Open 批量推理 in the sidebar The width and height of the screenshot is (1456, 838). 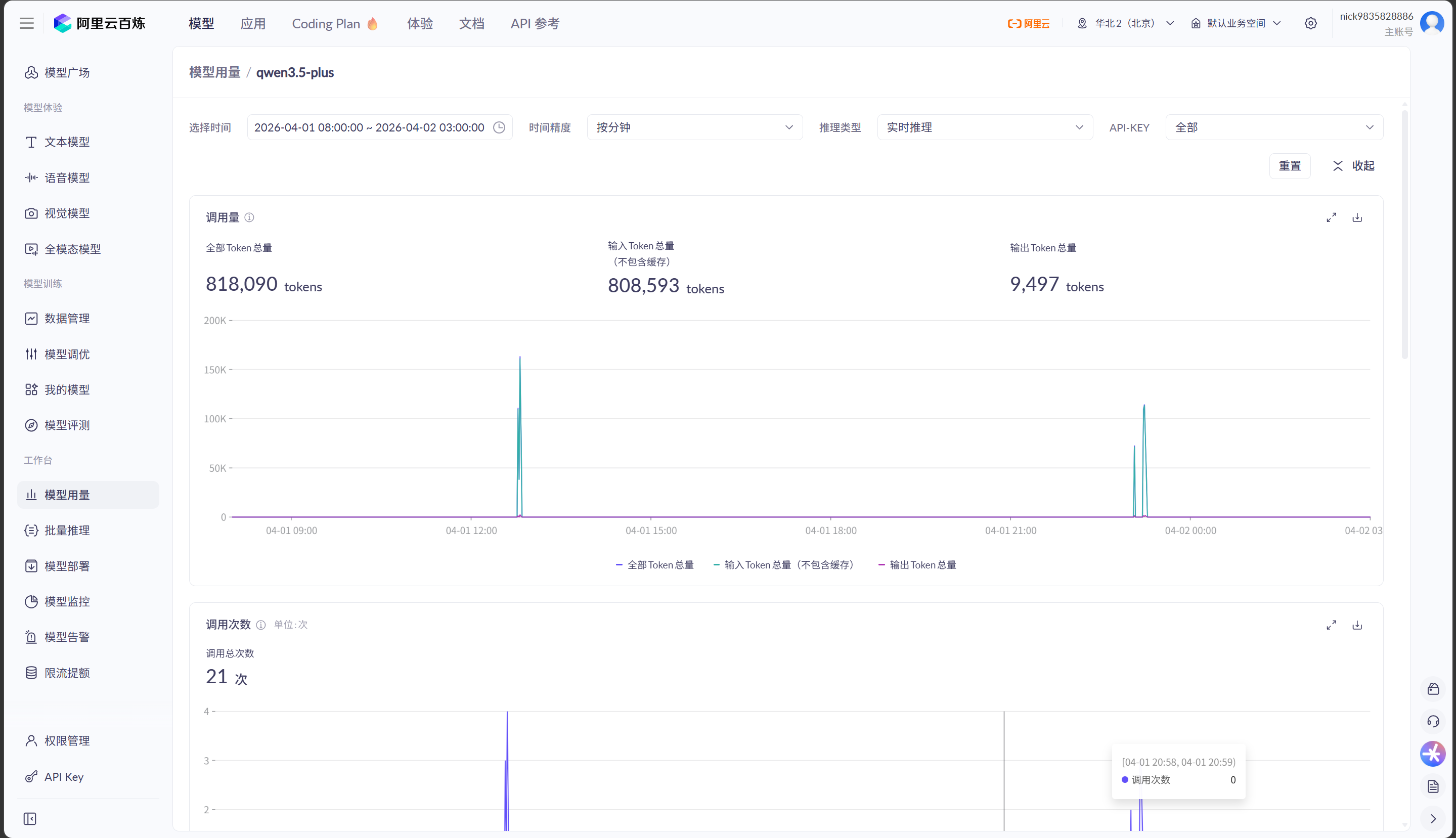tap(88, 531)
